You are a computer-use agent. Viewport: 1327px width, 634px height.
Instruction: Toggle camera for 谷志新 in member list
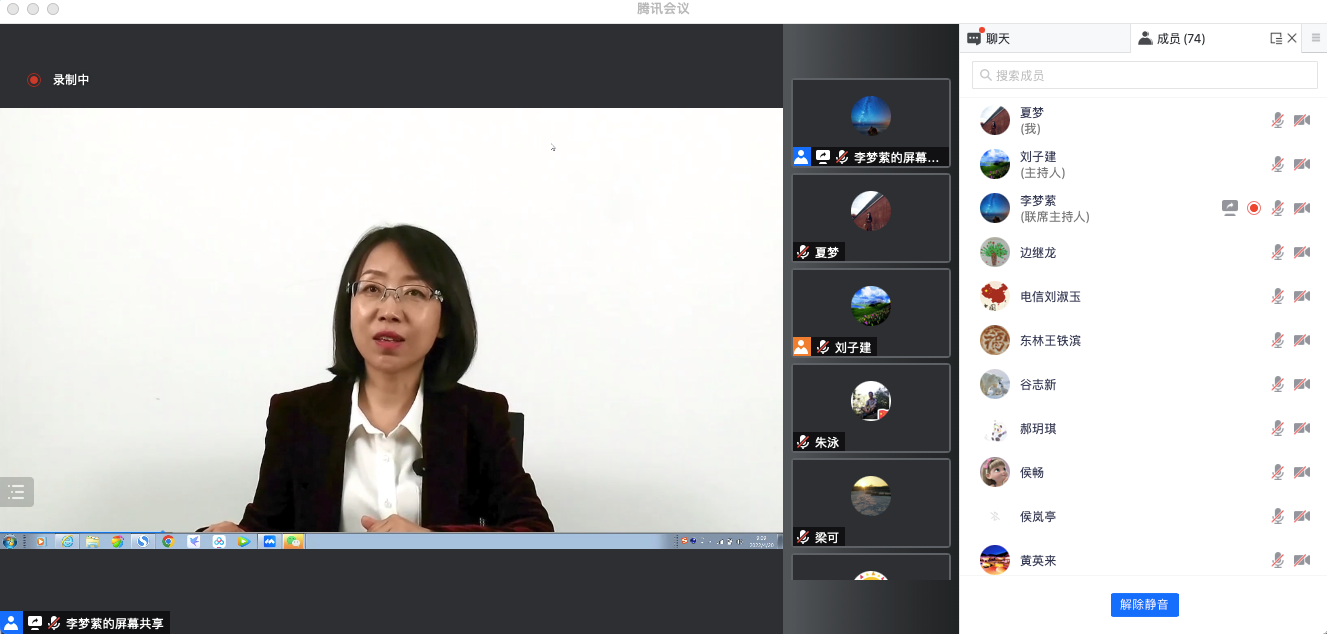[1301, 384]
